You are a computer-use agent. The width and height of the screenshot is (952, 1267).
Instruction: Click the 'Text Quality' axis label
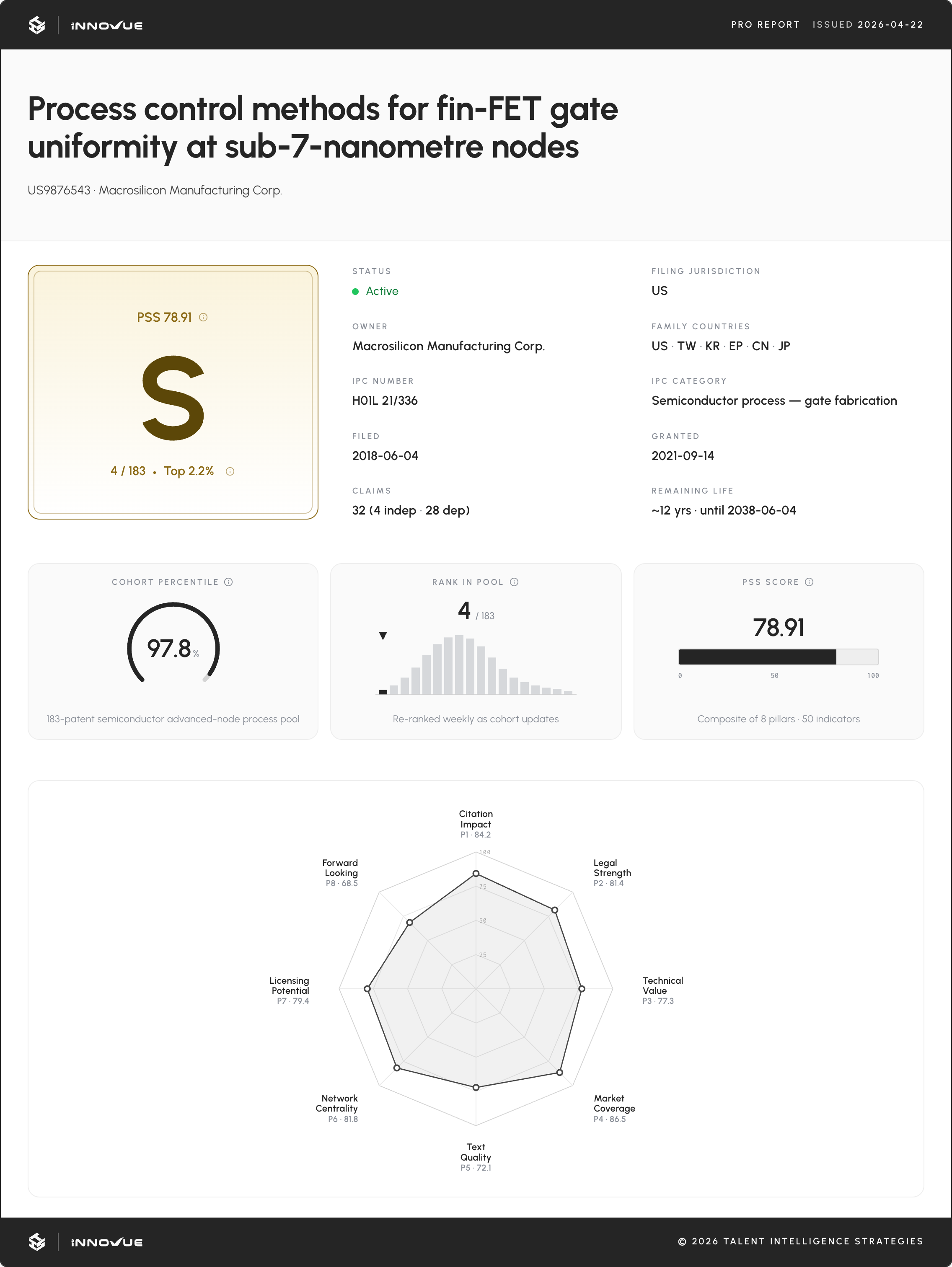click(476, 1152)
